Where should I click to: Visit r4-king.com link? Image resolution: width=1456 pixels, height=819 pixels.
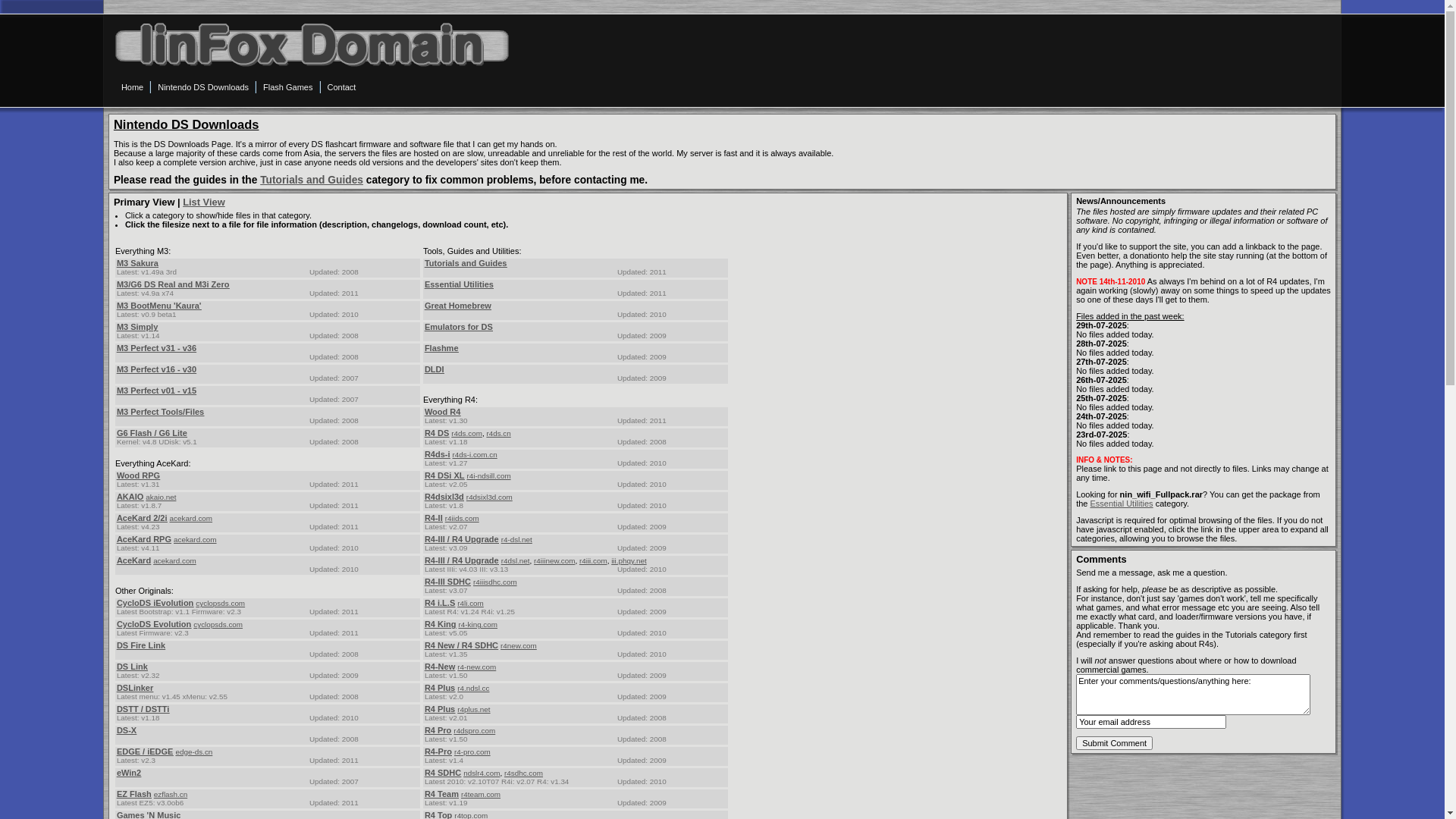[478, 625]
